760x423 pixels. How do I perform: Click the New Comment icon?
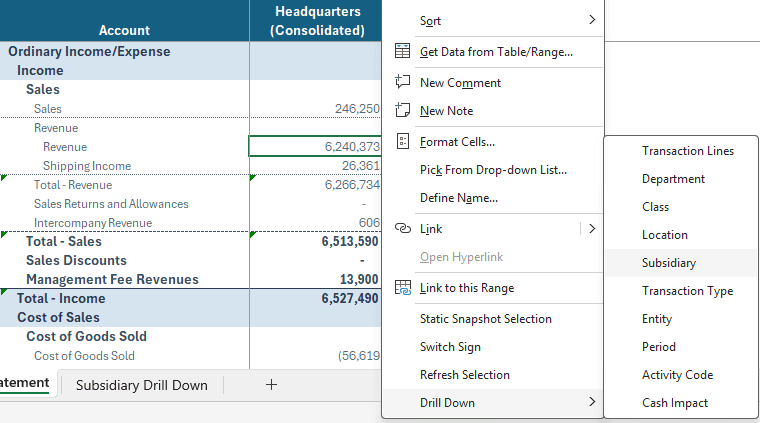[402, 81]
